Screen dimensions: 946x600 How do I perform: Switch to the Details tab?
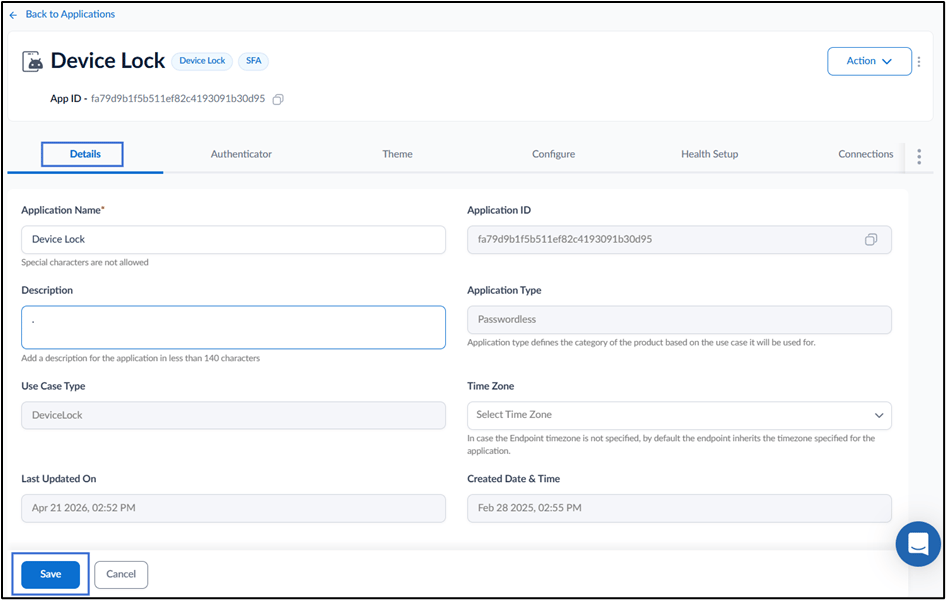(85, 154)
